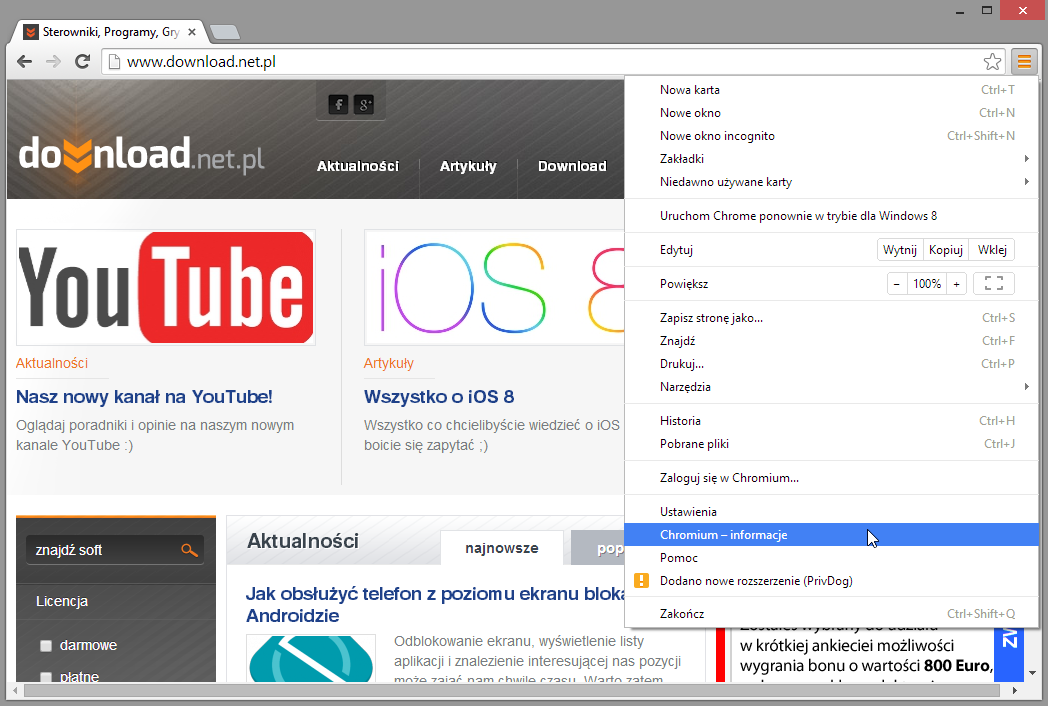Click the Licencja filter heading
1048x706 pixels.
coord(62,601)
